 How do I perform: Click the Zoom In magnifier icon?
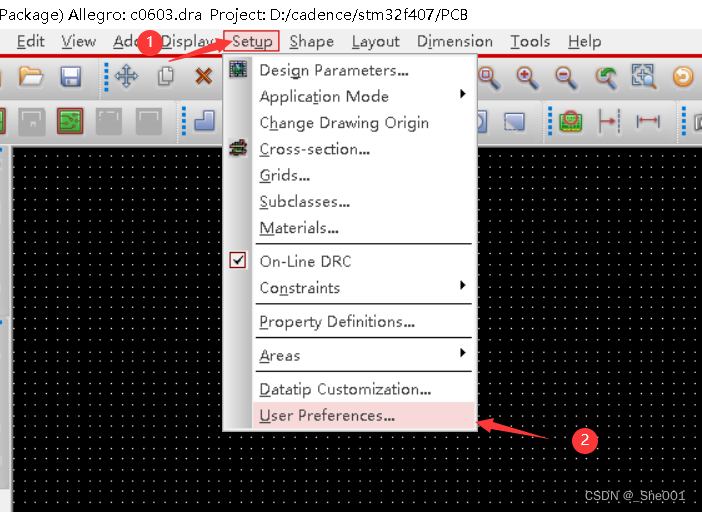527,77
